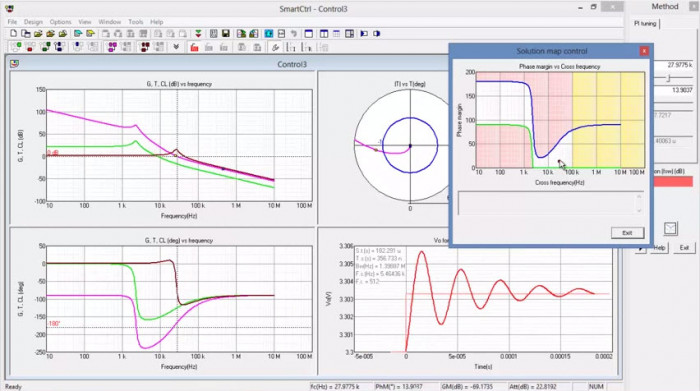Click the 27.9775 k frequency field

click(673, 65)
